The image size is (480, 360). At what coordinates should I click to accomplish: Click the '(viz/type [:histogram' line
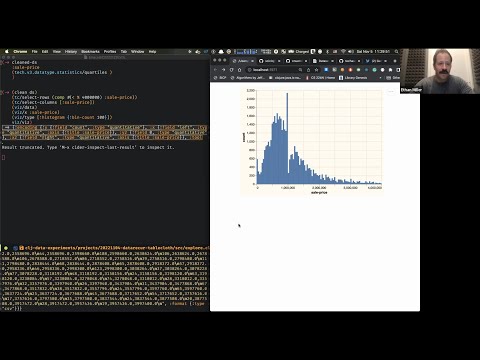[x=62, y=117]
